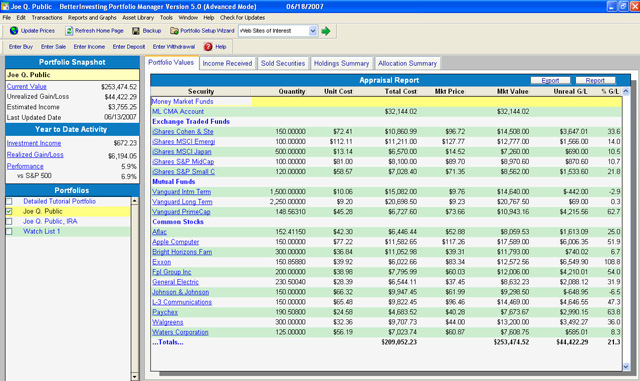Switch to the Income Received tab
Viewport: 640px width, 381px height.
(227, 63)
